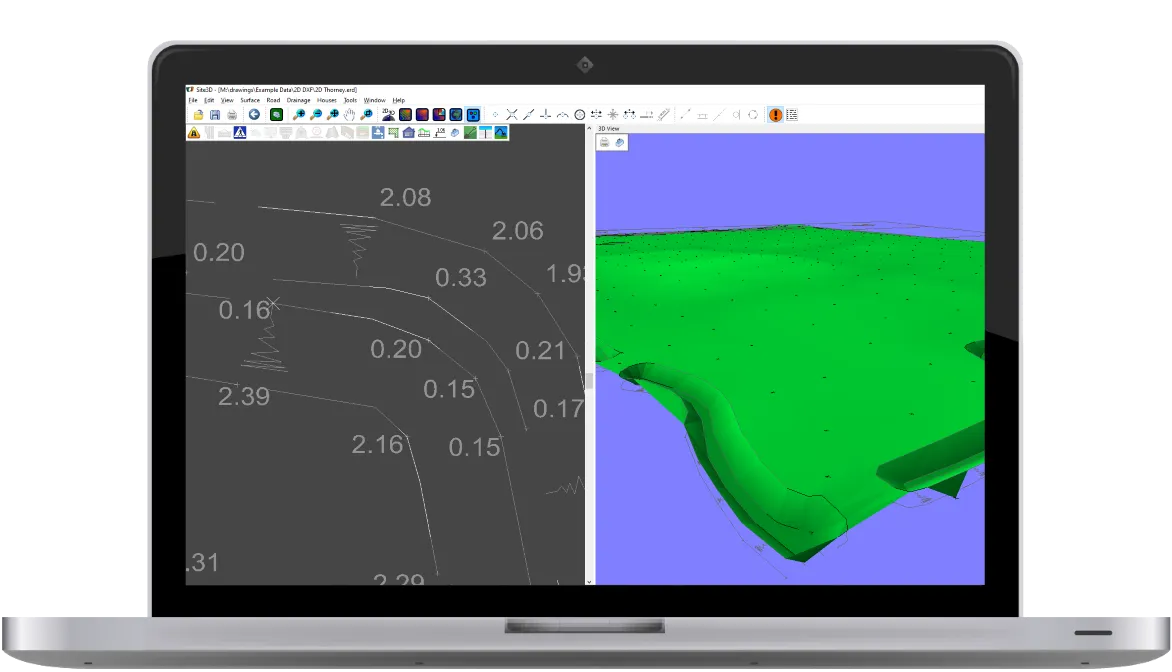Click the multicolour blocks shading icon
This screenshot has width=1172, height=672.
point(440,115)
